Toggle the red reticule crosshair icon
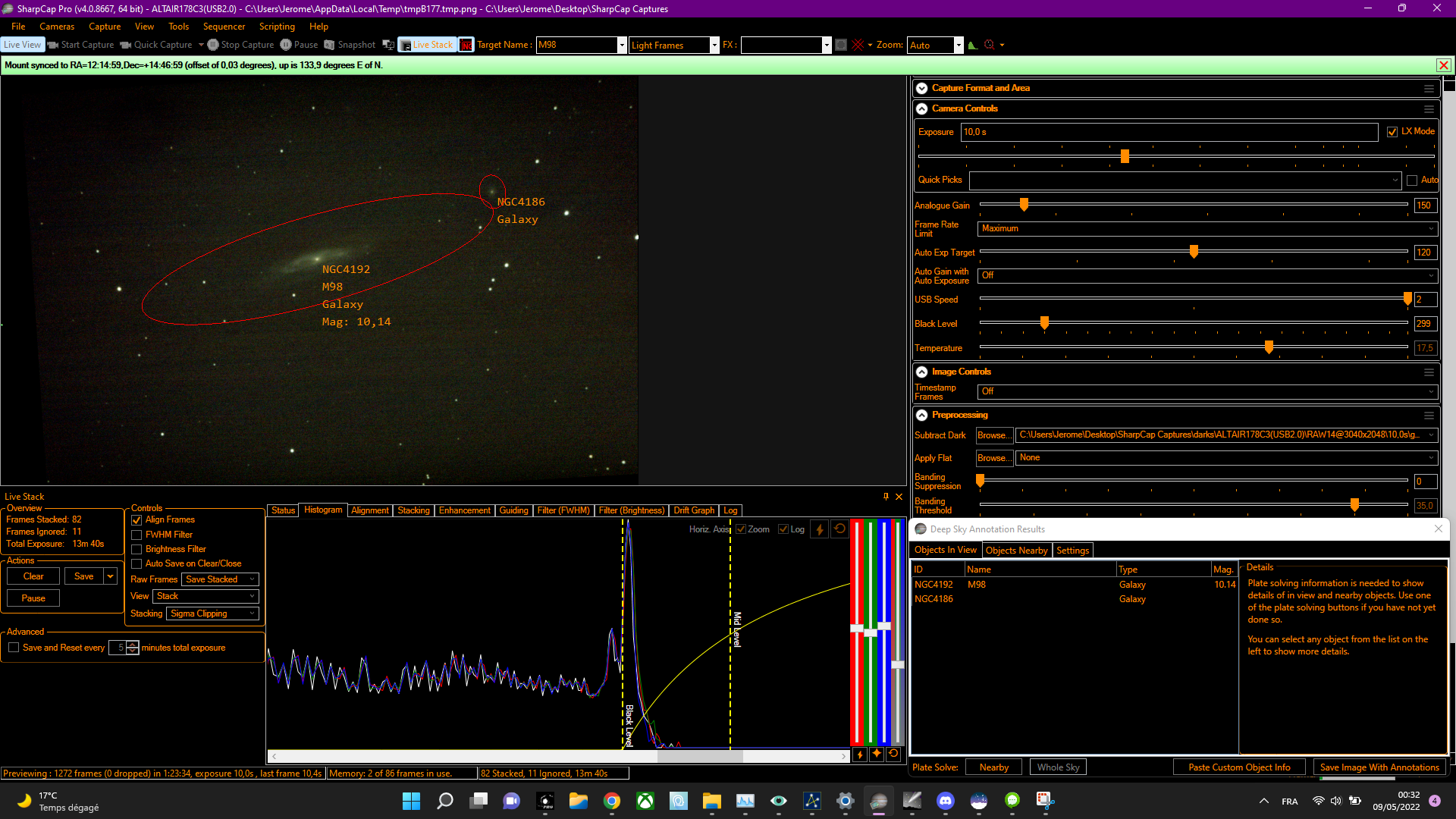 tap(858, 45)
